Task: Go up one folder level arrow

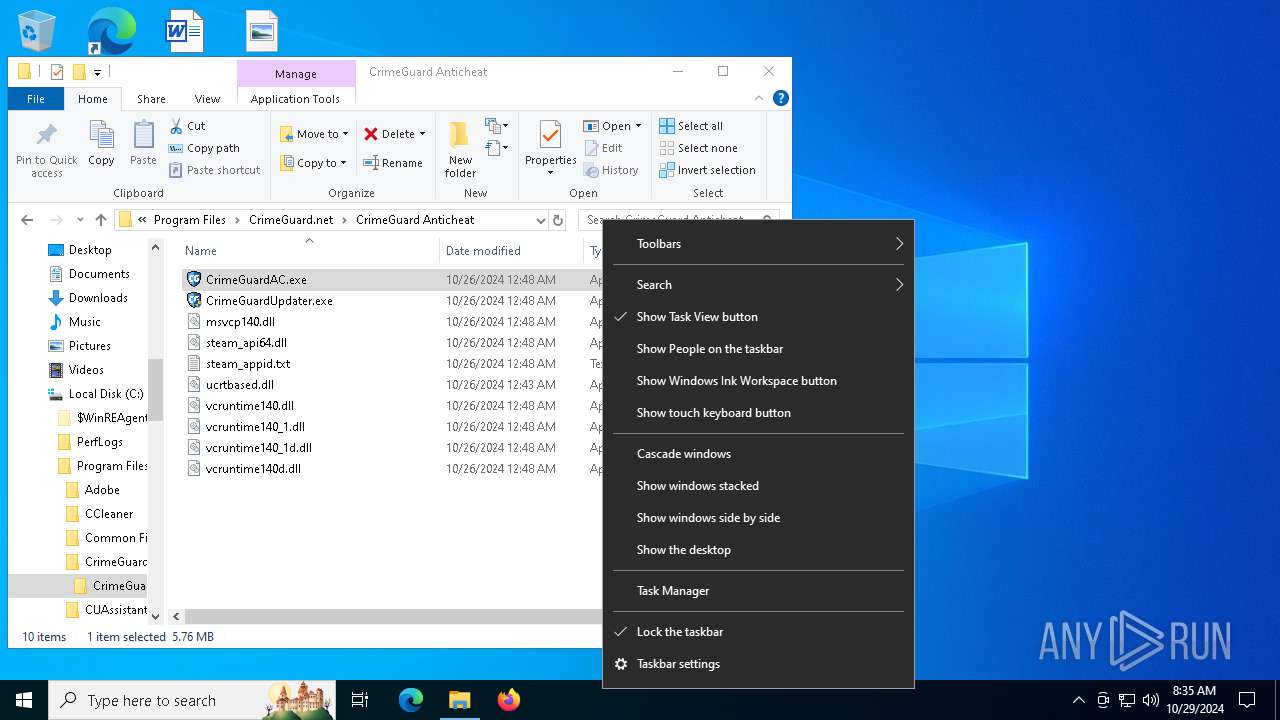Action: coord(101,220)
